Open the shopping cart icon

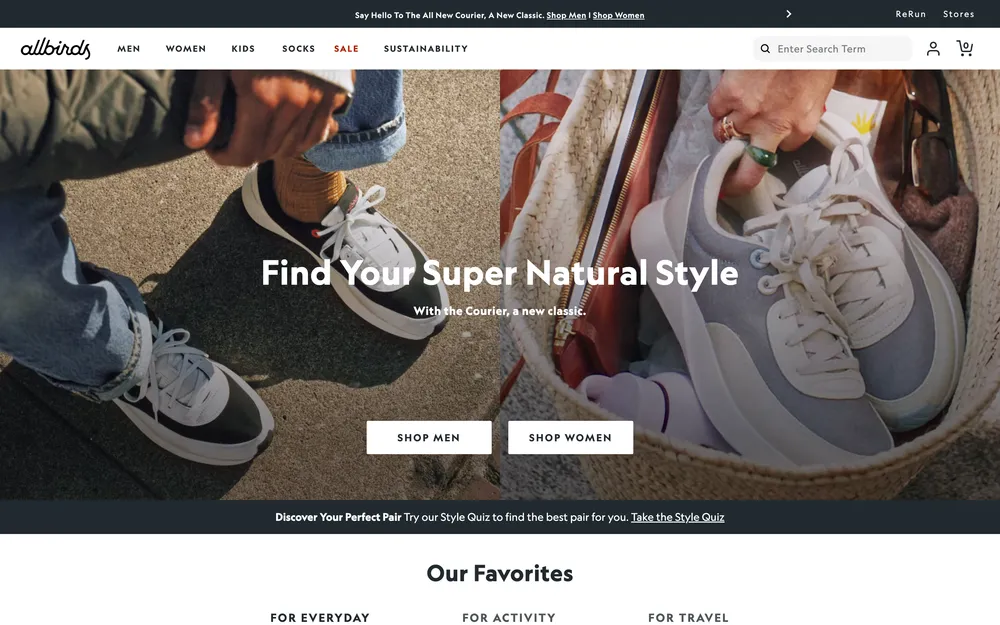coord(964,48)
